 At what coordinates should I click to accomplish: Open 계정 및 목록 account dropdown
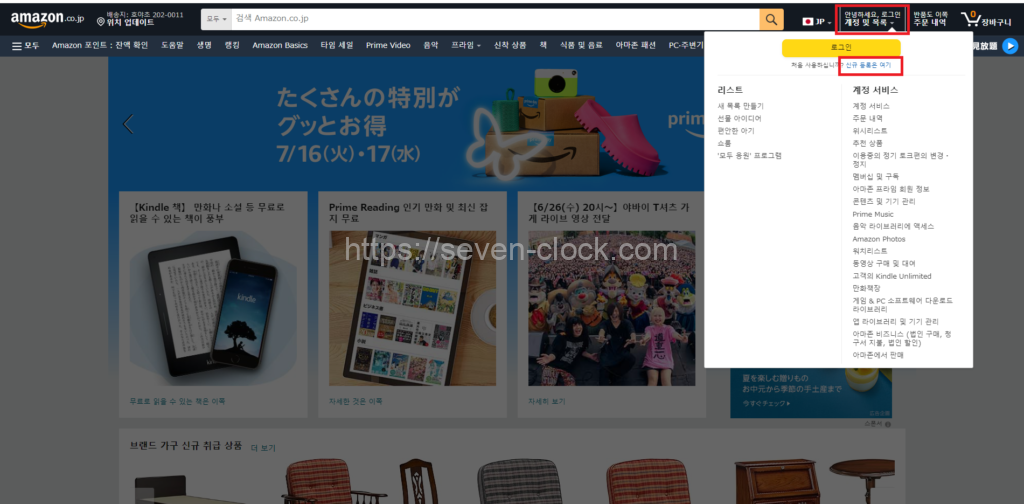[x=872, y=18]
